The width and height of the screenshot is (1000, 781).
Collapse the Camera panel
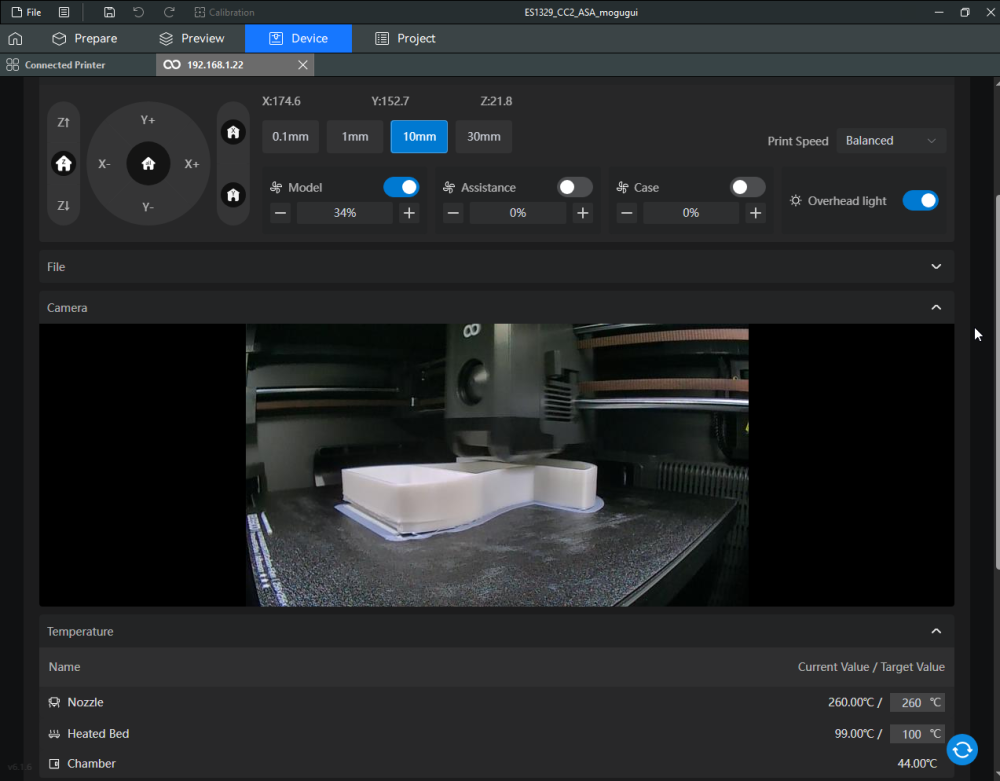pyautogui.click(x=936, y=308)
